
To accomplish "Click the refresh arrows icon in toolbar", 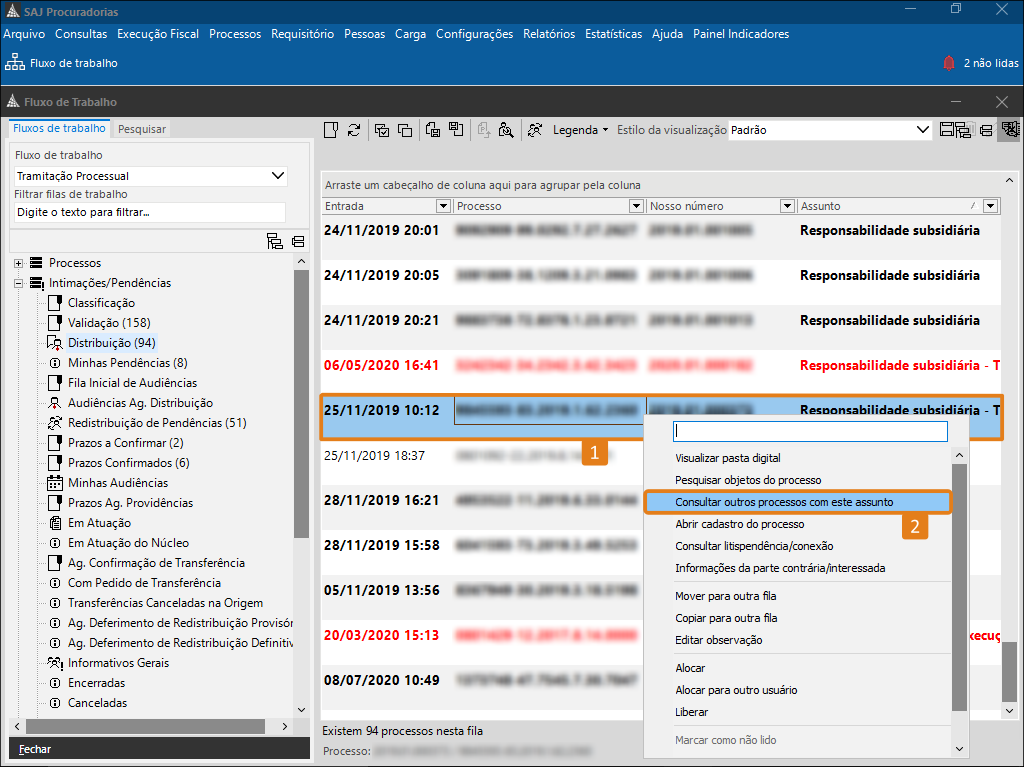I will tap(354, 130).
